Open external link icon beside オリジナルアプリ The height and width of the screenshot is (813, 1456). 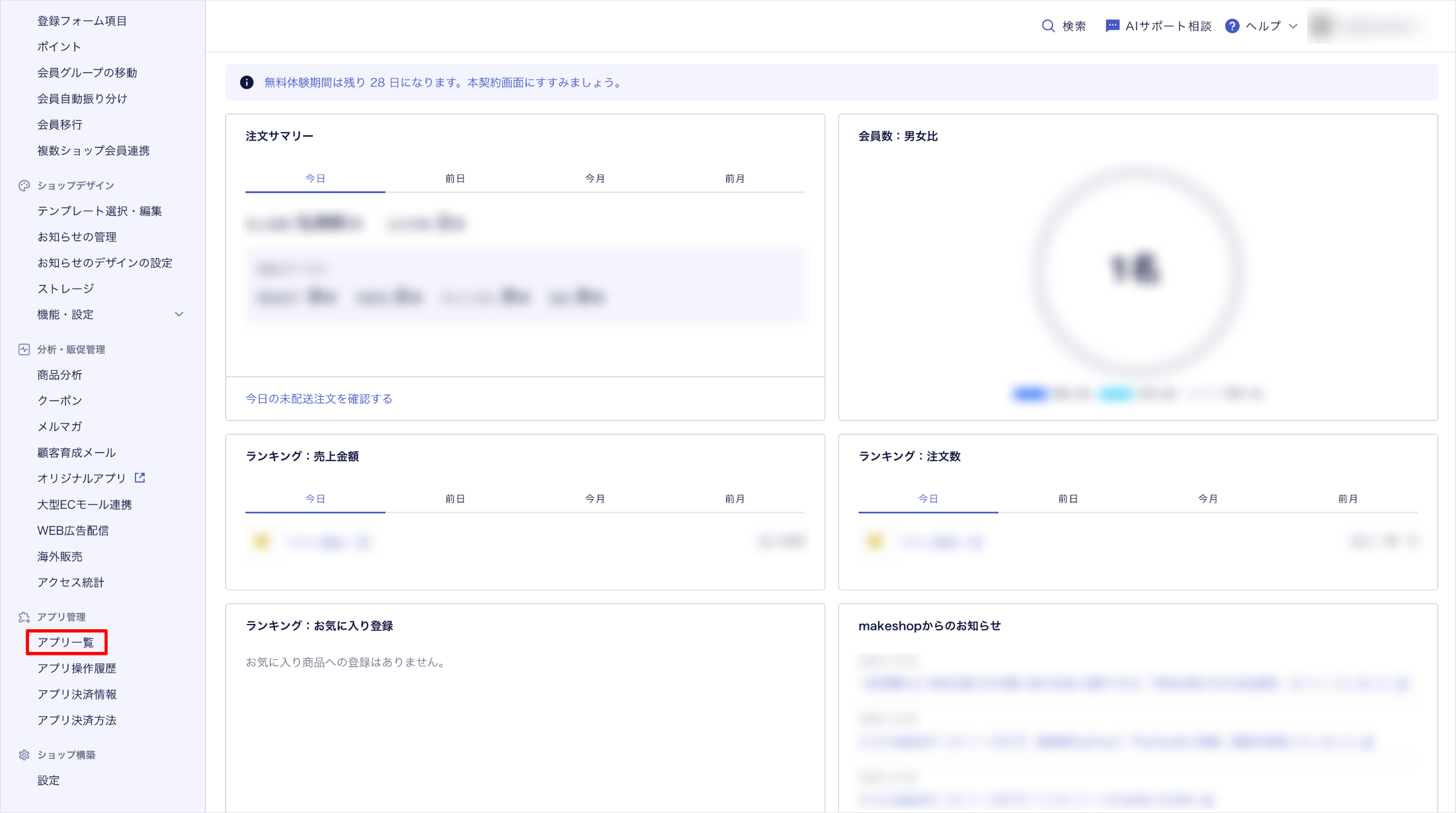(140, 478)
